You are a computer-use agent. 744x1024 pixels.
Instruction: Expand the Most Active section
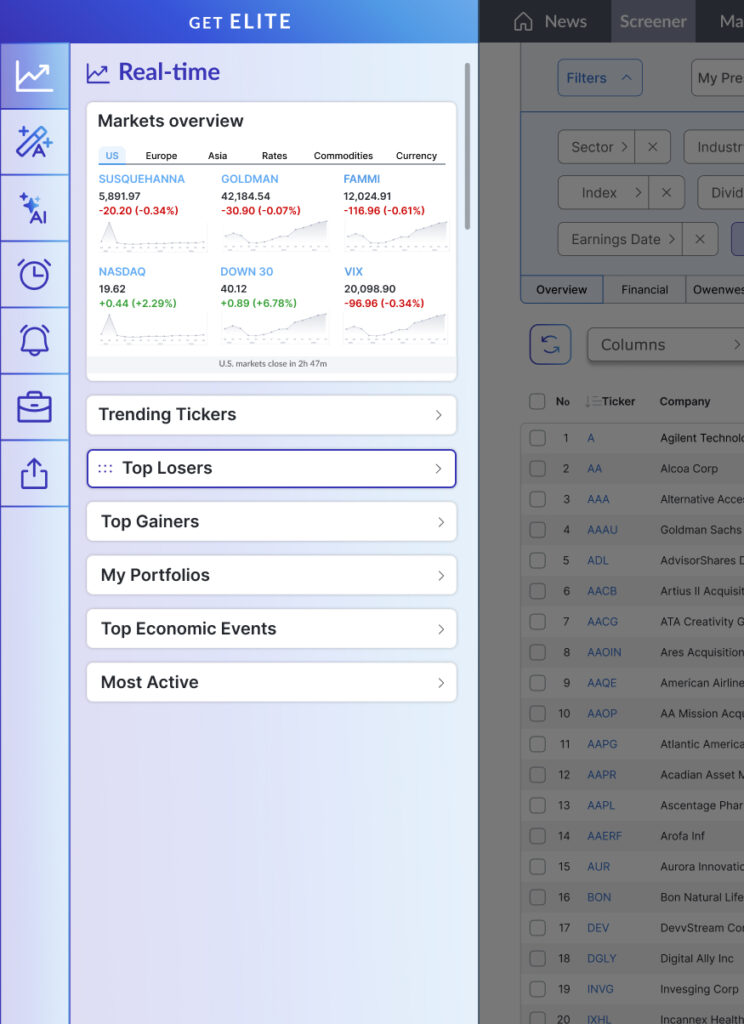click(x=271, y=682)
